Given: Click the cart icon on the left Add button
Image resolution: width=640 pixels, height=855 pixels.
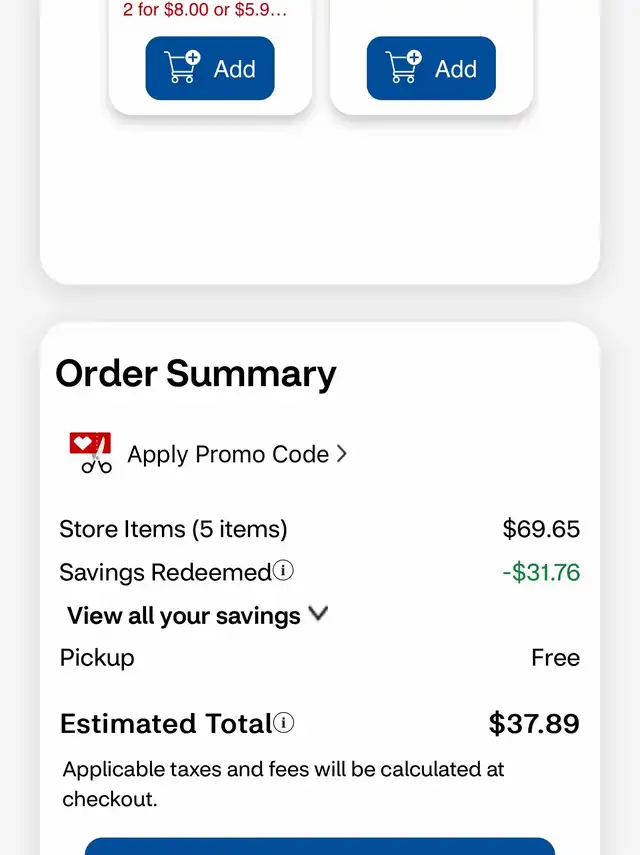Looking at the screenshot, I should tap(182, 67).
